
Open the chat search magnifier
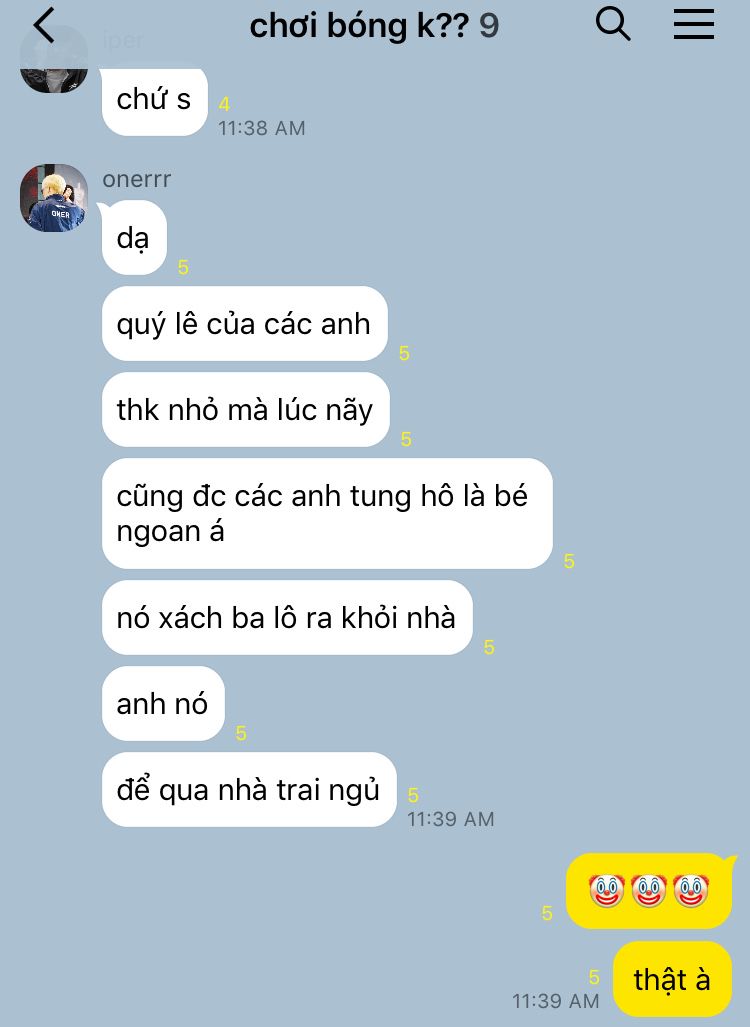tap(612, 24)
